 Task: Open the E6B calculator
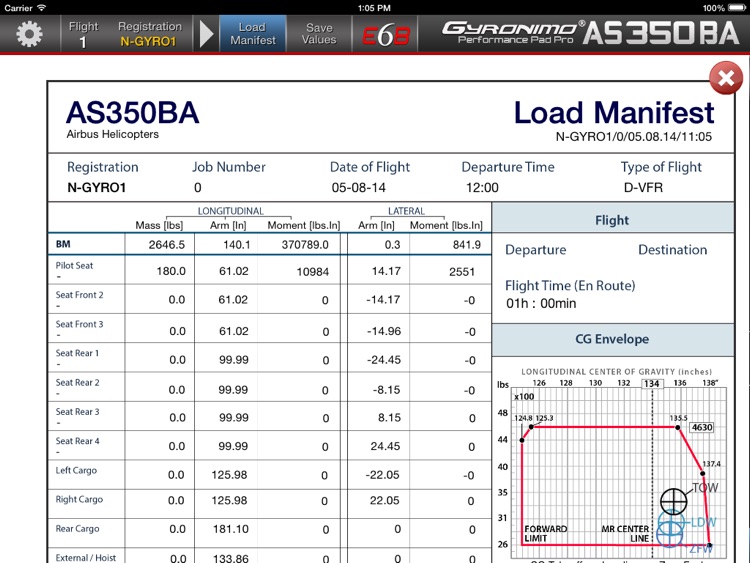point(386,34)
